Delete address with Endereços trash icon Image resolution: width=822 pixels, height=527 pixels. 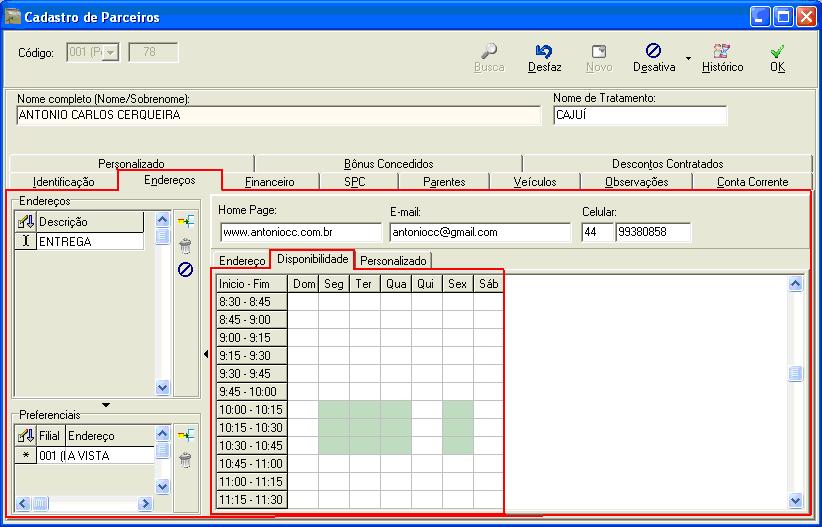(185, 246)
